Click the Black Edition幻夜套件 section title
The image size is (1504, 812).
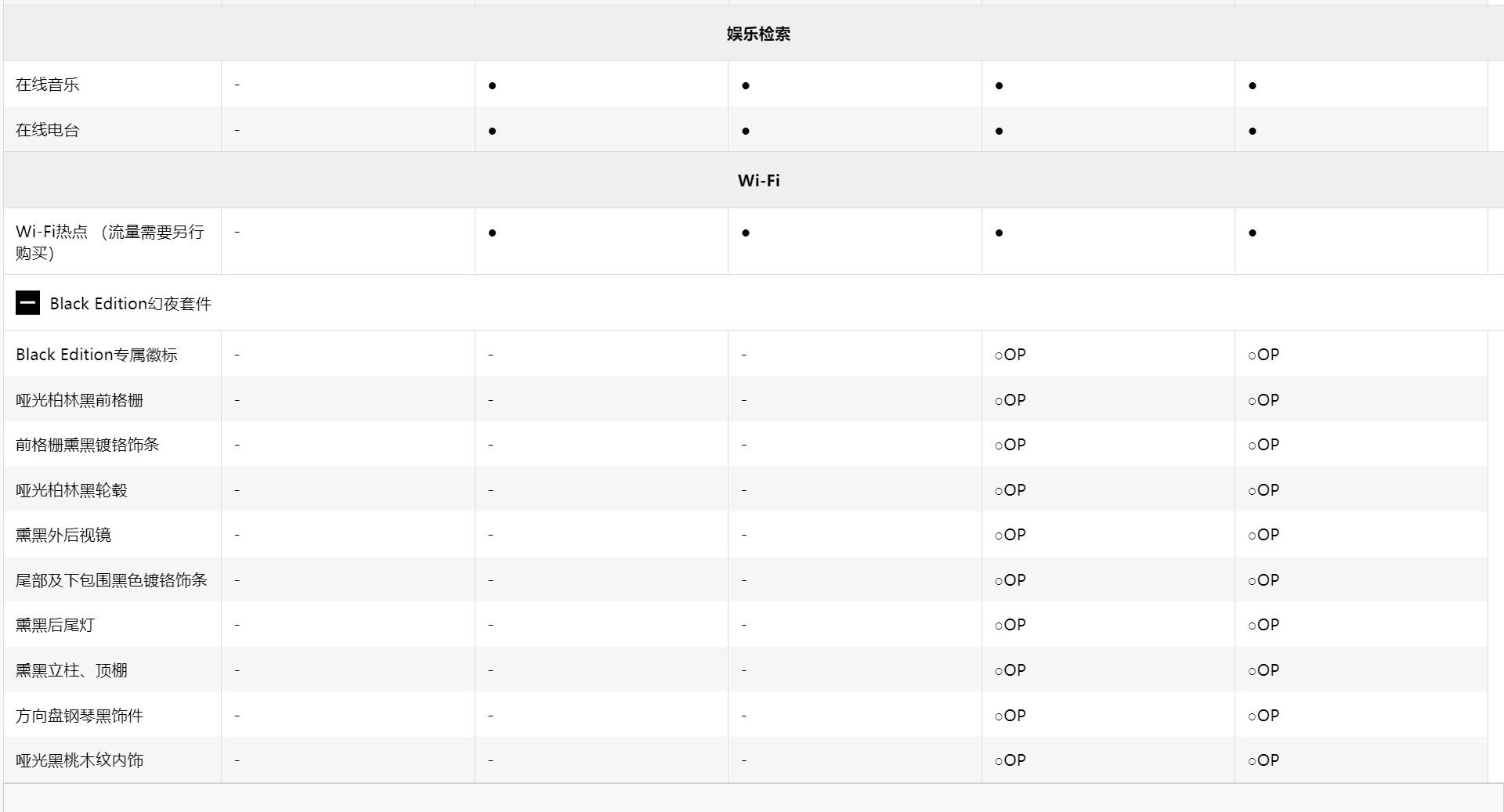tap(130, 304)
